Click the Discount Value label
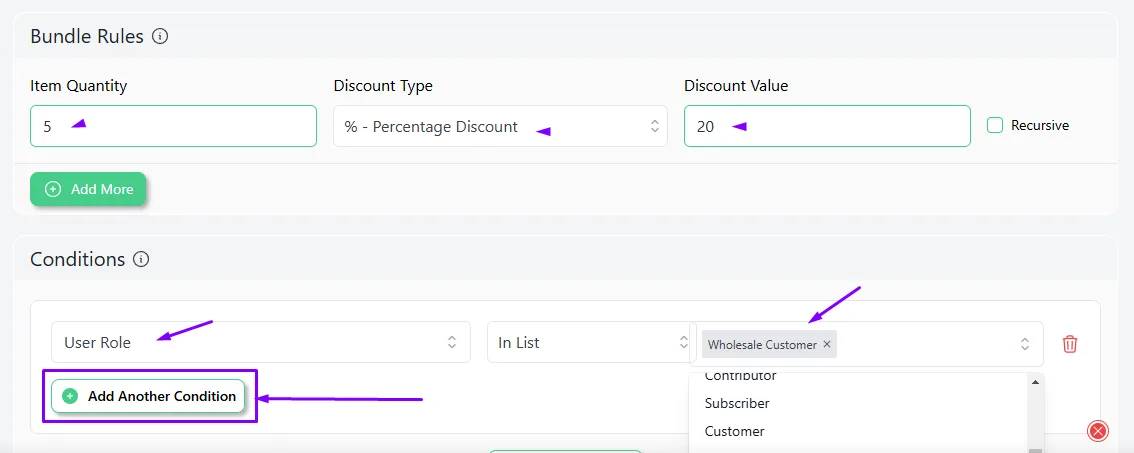The image size is (1134, 453). pyautogui.click(x=736, y=85)
